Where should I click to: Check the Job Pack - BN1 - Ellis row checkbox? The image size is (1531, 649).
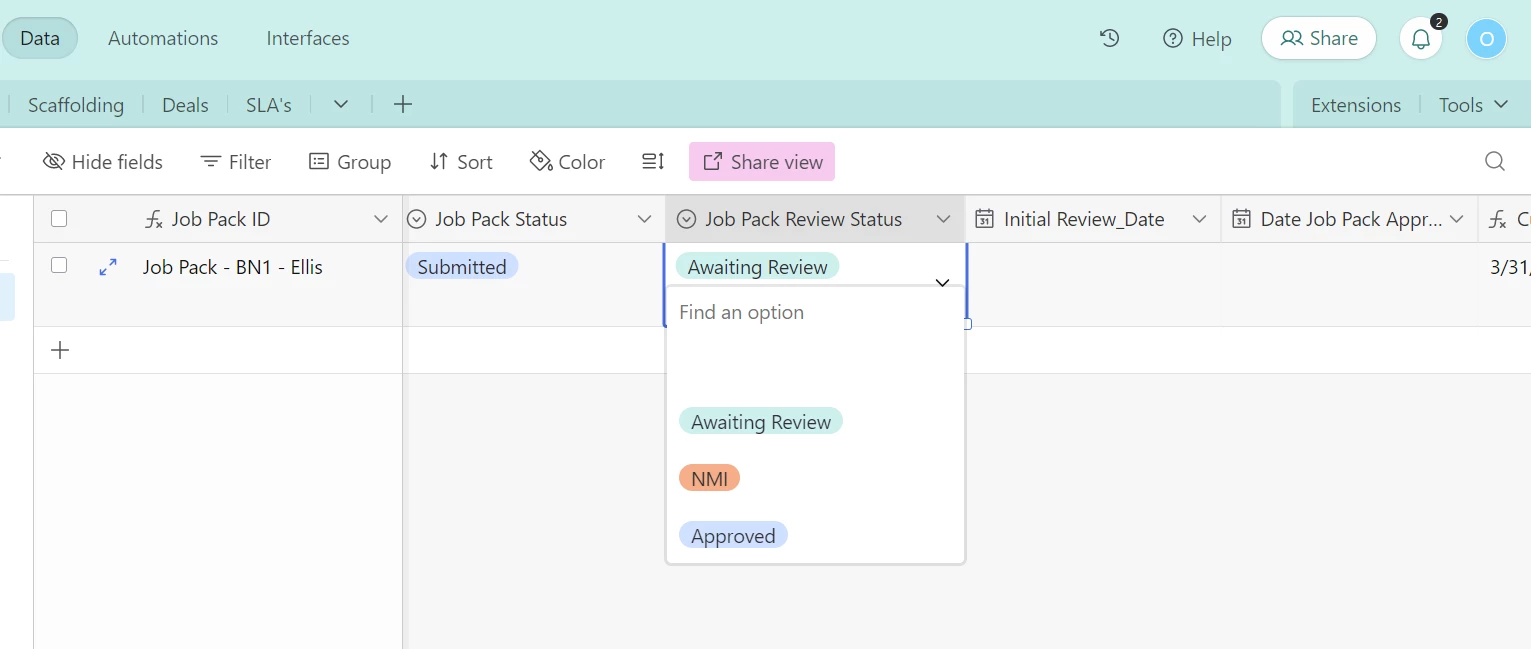59,266
